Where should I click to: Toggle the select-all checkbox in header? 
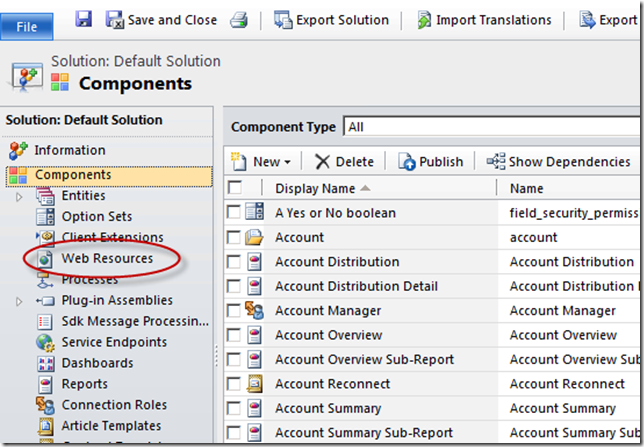pyautogui.click(x=235, y=188)
